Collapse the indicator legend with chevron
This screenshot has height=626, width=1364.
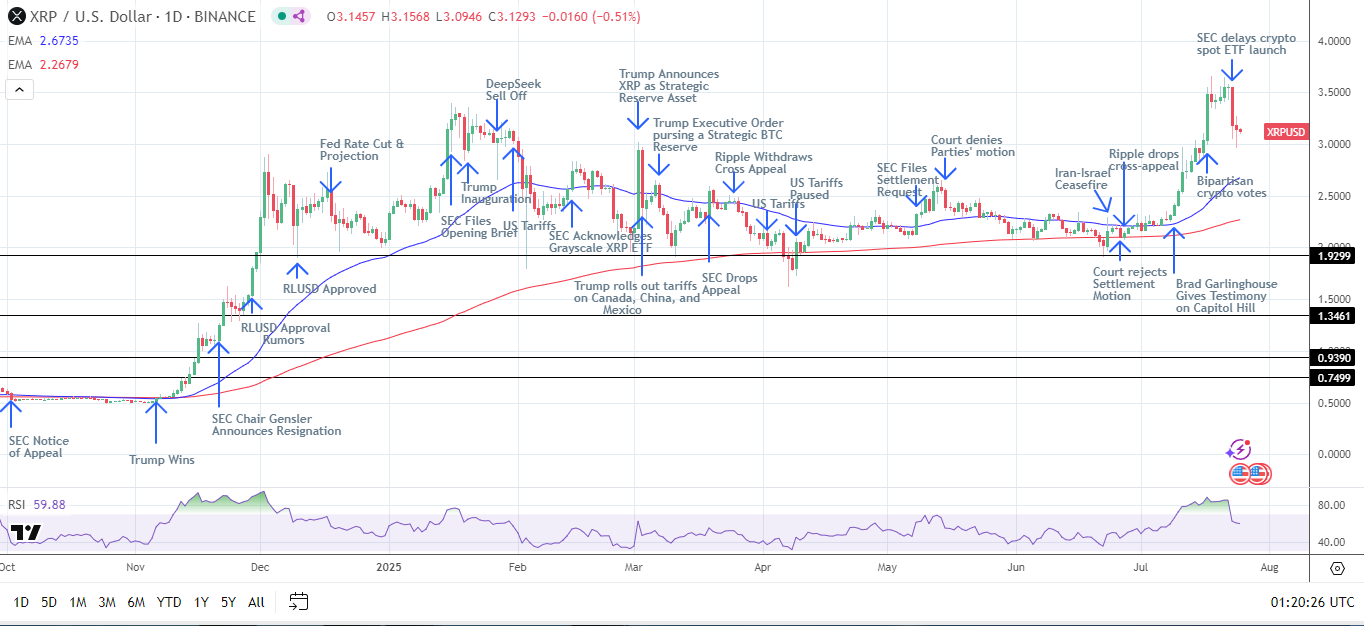click(18, 90)
